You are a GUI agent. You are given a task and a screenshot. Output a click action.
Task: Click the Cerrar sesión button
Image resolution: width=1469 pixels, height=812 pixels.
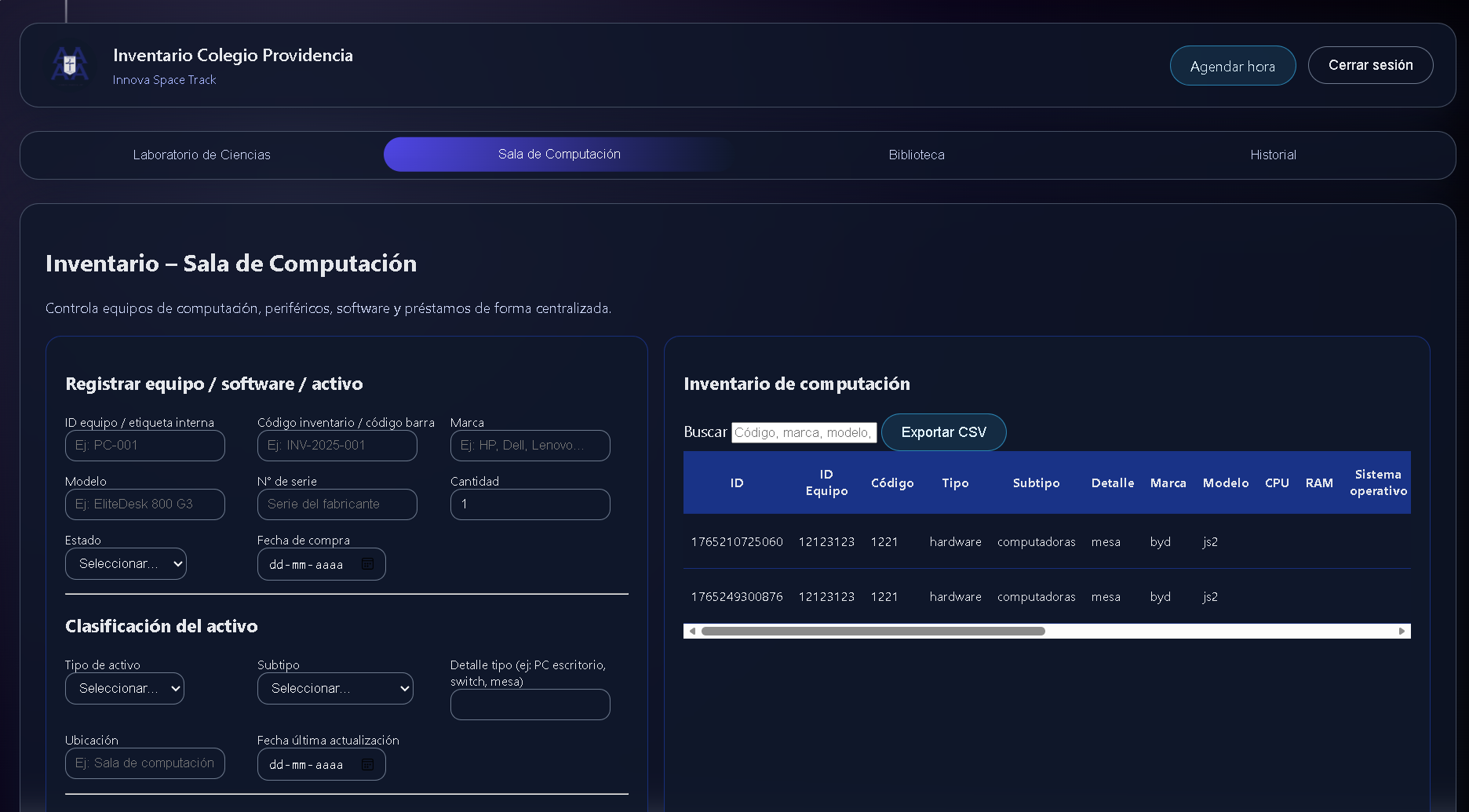pyautogui.click(x=1370, y=65)
